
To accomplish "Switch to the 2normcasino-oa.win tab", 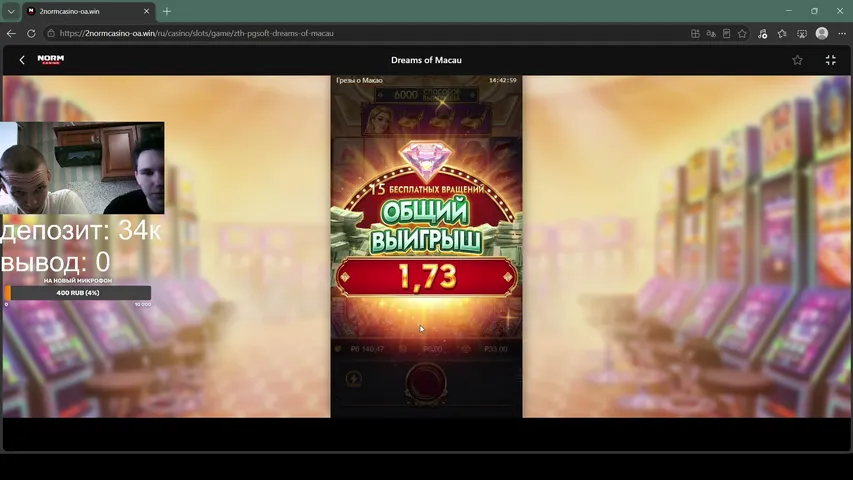I will [87, 11].
